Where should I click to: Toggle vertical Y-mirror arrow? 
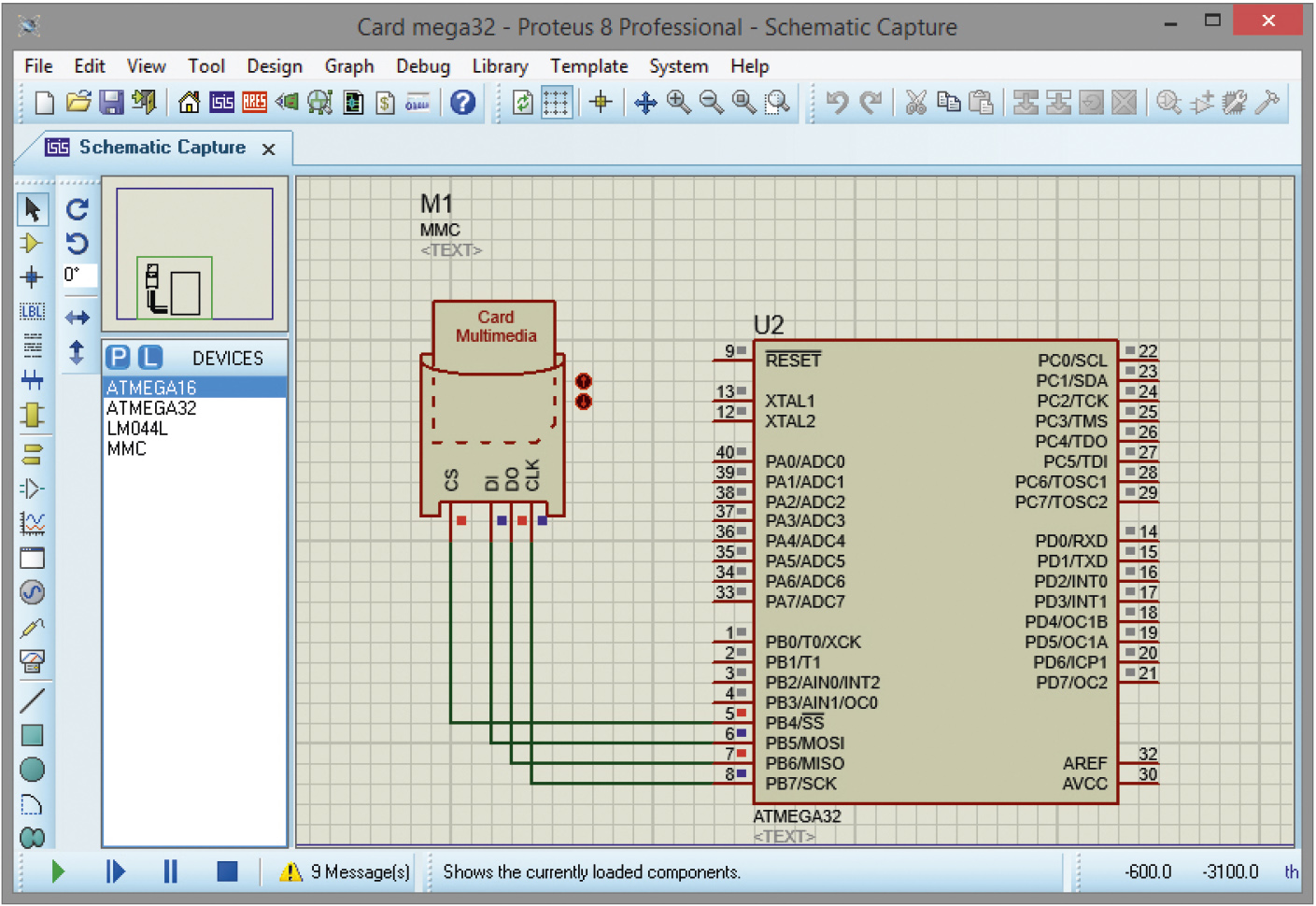click(x=77, y=352)
